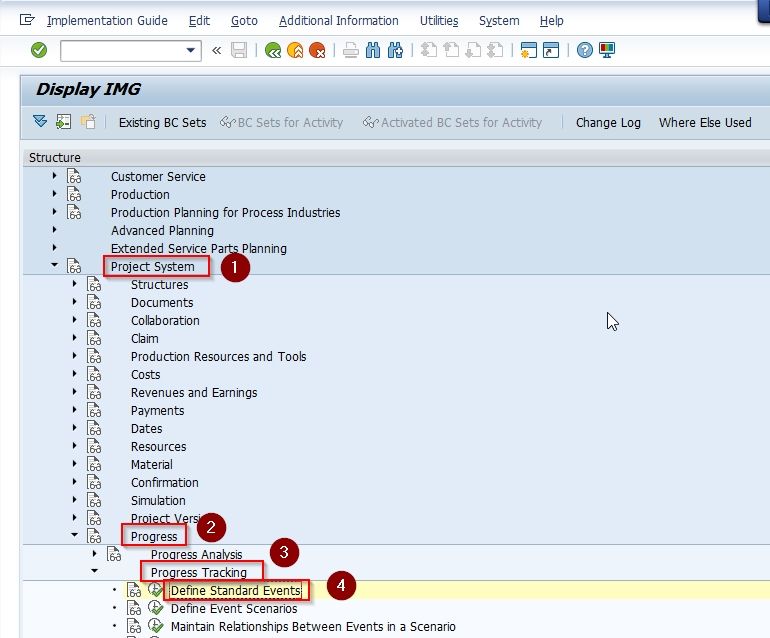
Task: Open the Goto menu
Action: [x=244, y=21]
